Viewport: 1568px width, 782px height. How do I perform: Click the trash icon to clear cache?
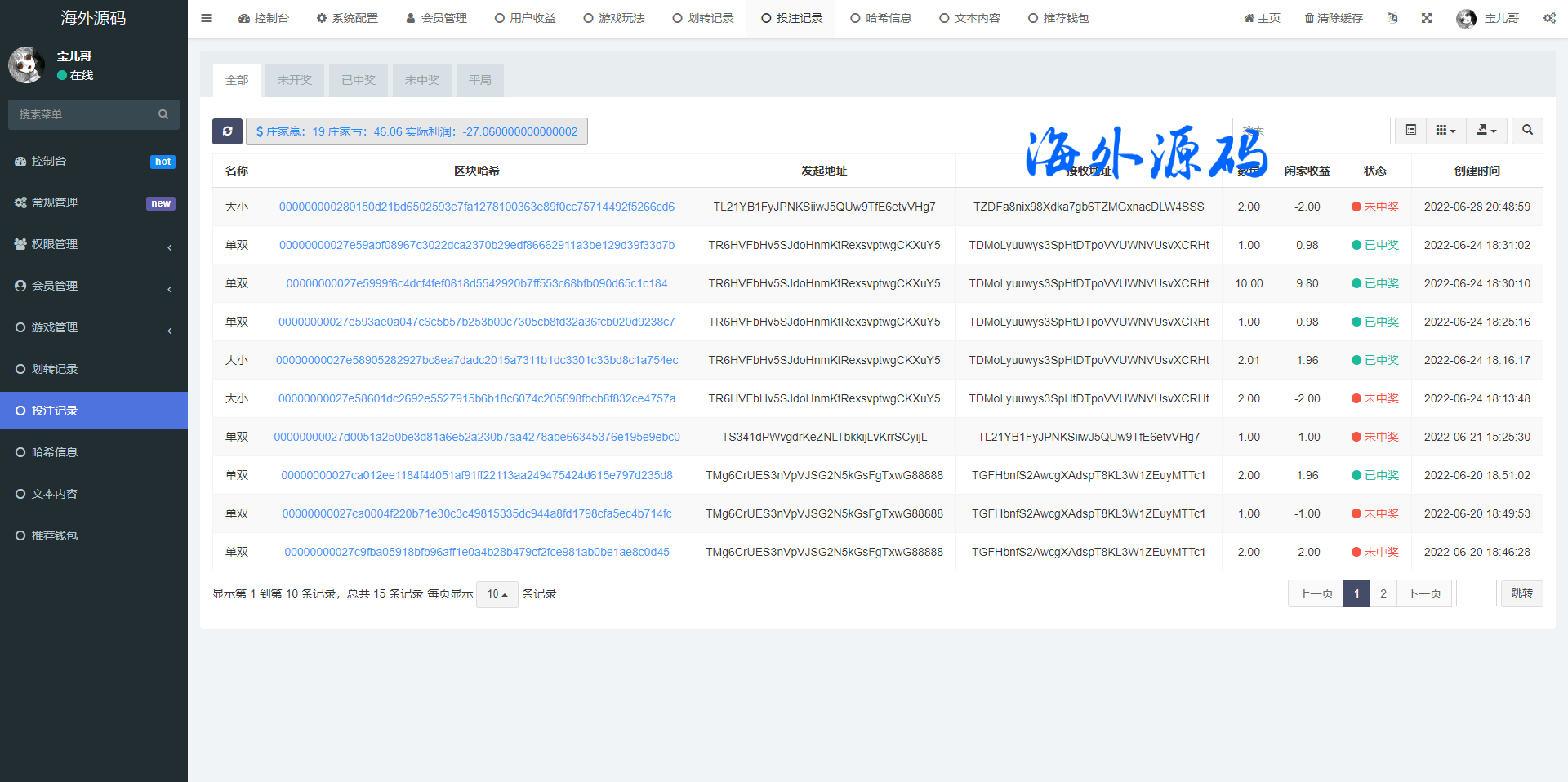[x=1309, y=18]
